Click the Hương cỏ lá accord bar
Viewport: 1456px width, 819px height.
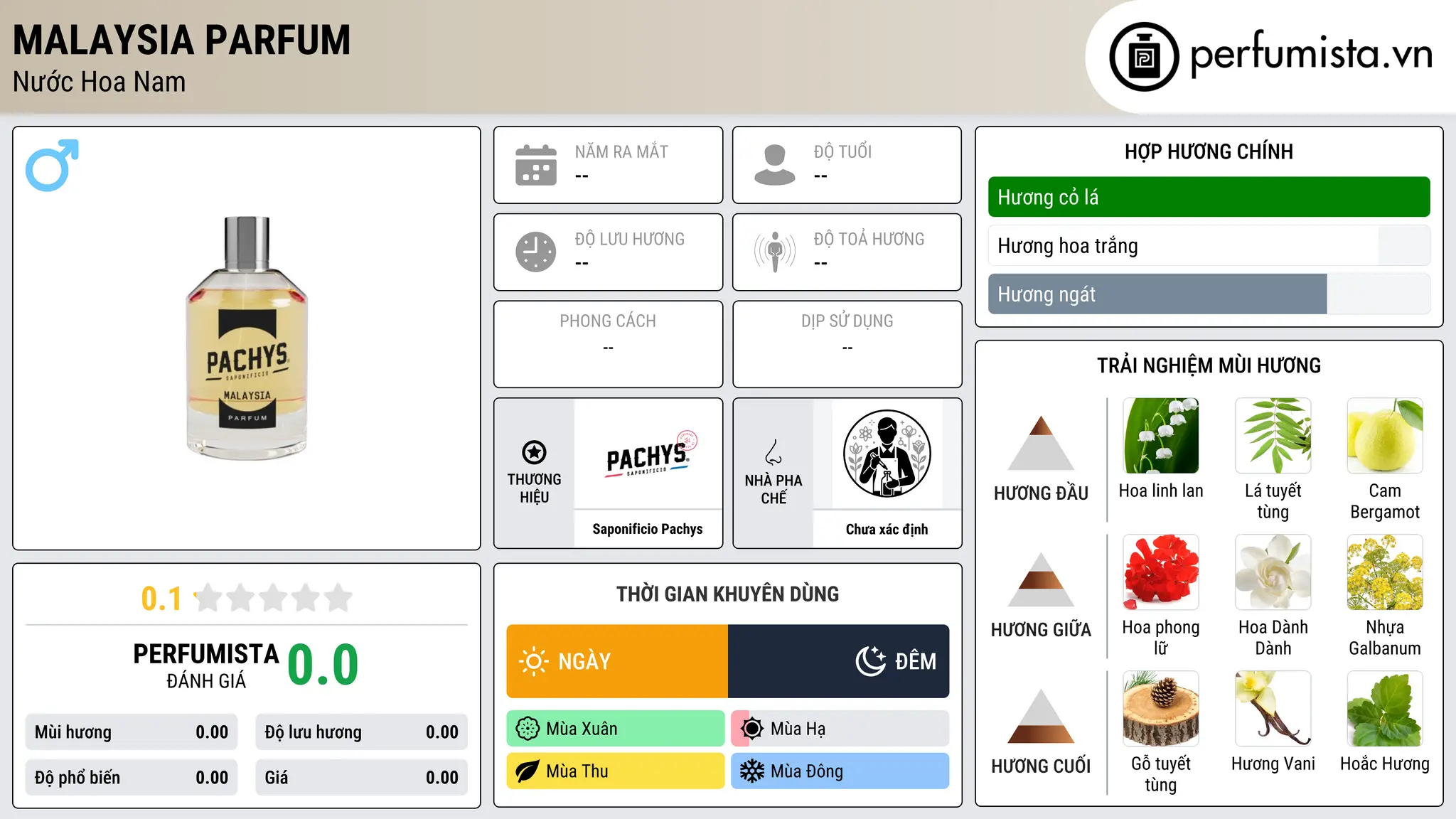coord(1209,197)
